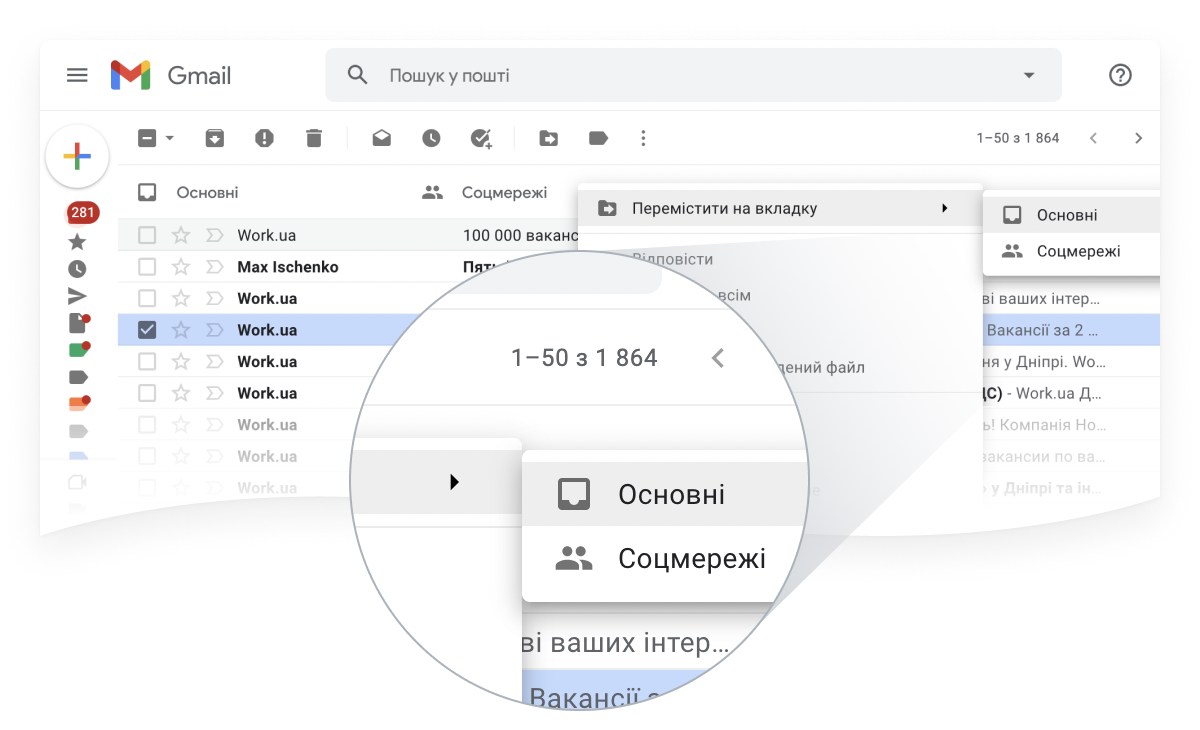This screenshot has height=730, width=1200.
Task: Click the Move to folder toolbar icon
Action: [x=549, y=138]
